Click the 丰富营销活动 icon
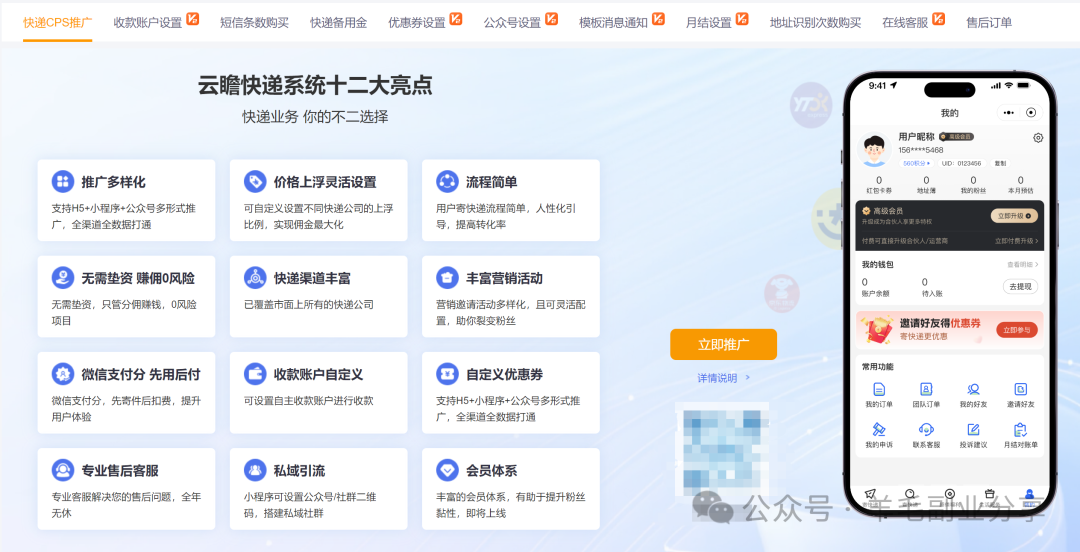1080x552 pixels. coord(448,278)
